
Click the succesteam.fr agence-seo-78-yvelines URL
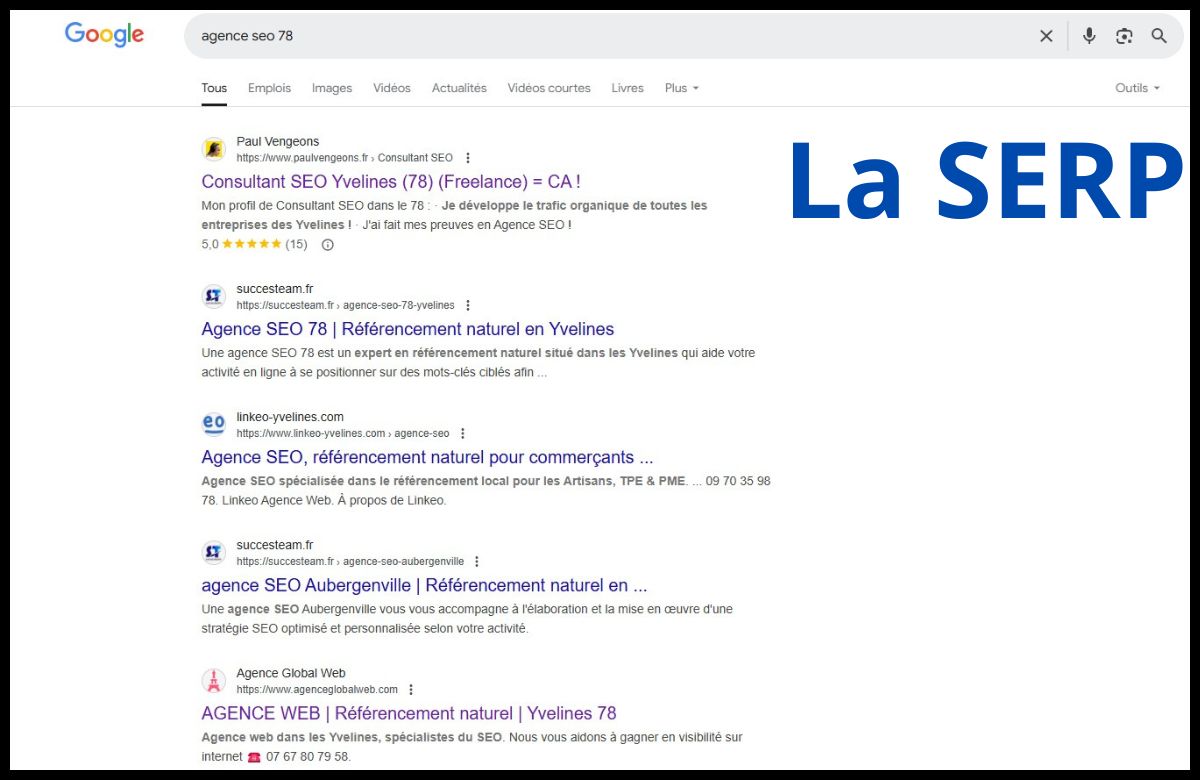point(346,305)
